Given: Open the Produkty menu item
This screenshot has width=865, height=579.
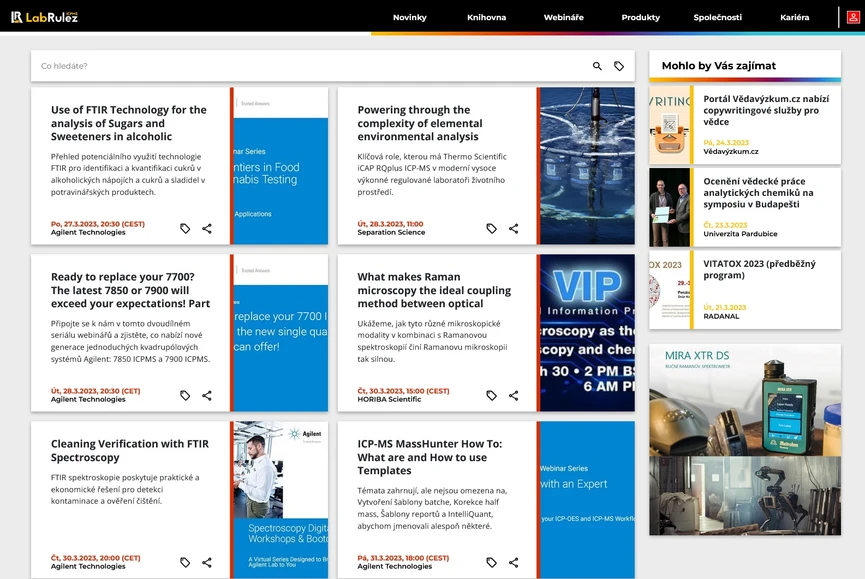Looking at the screenshot, I should [640, 17].
